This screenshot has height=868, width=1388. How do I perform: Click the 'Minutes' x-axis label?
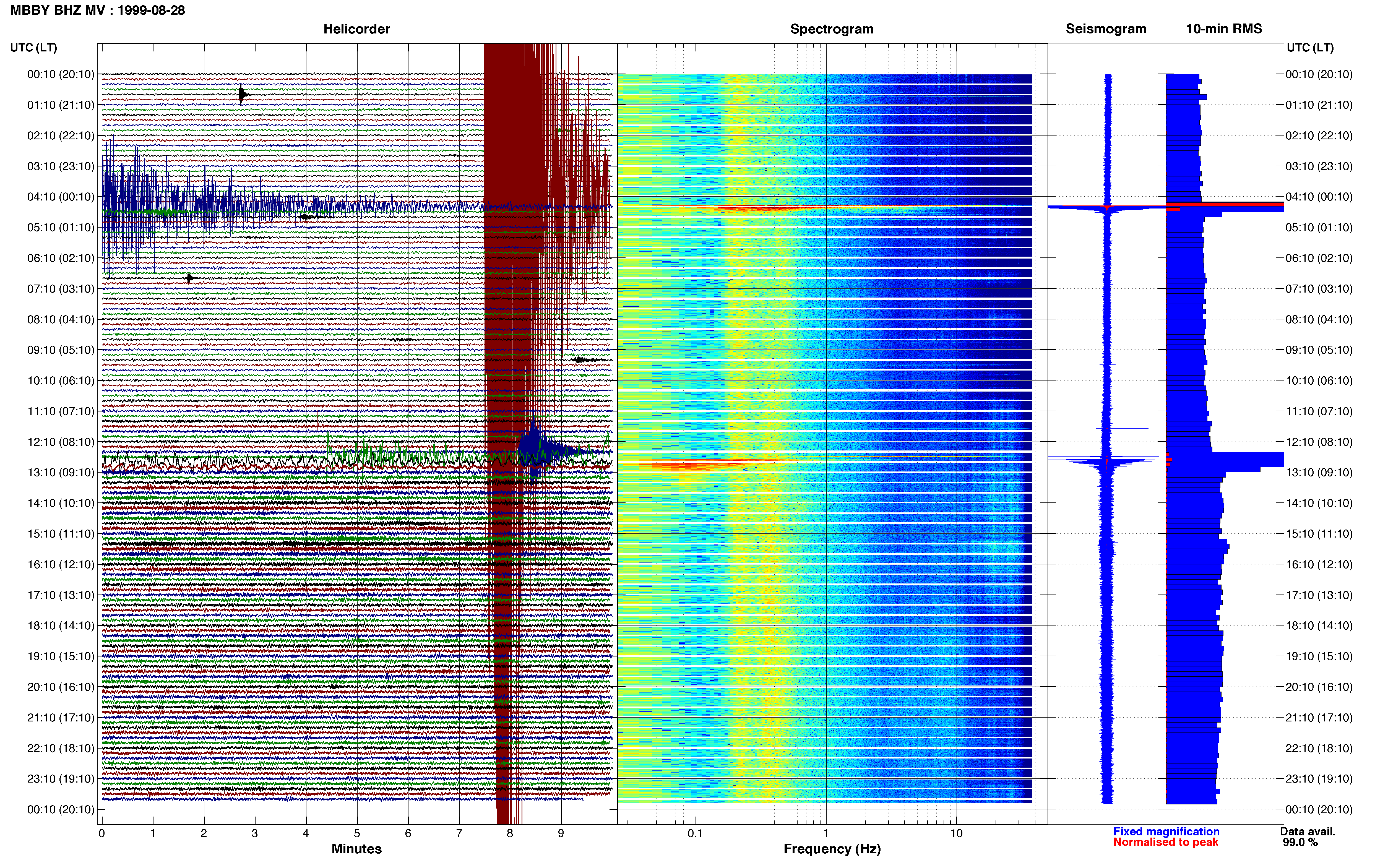point(356,849)
